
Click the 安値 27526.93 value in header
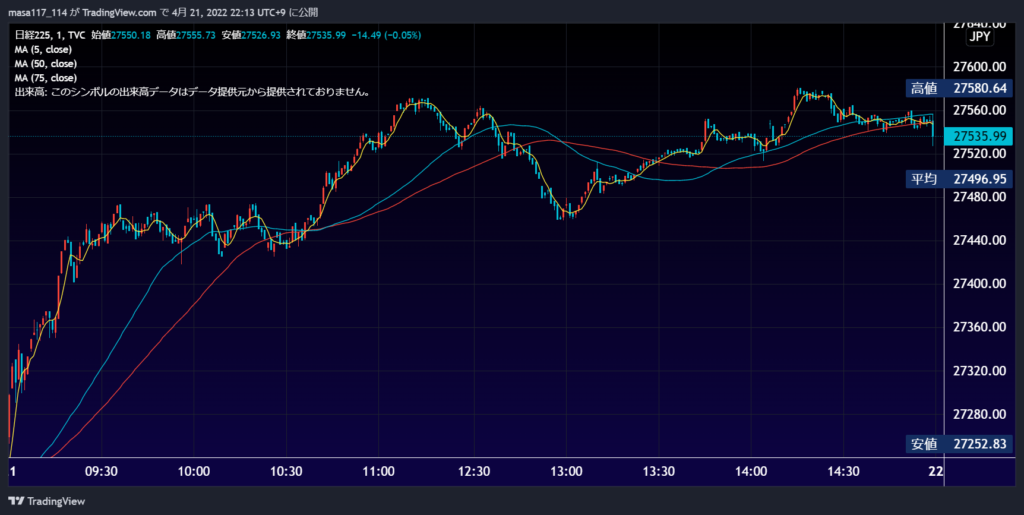click(251, 35)
